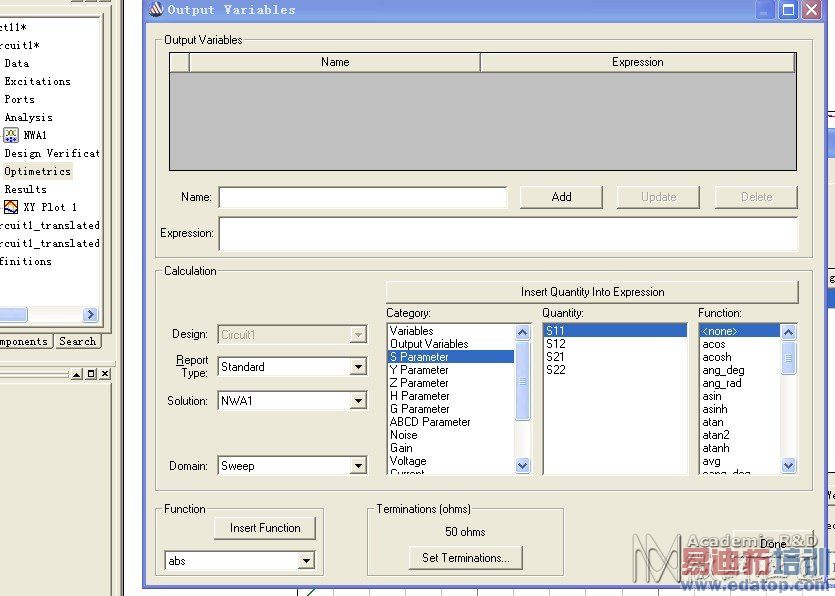Click the Expression column header in table
Image resolution: width=835 pixels, height=596 pixels.
[637, 62]
